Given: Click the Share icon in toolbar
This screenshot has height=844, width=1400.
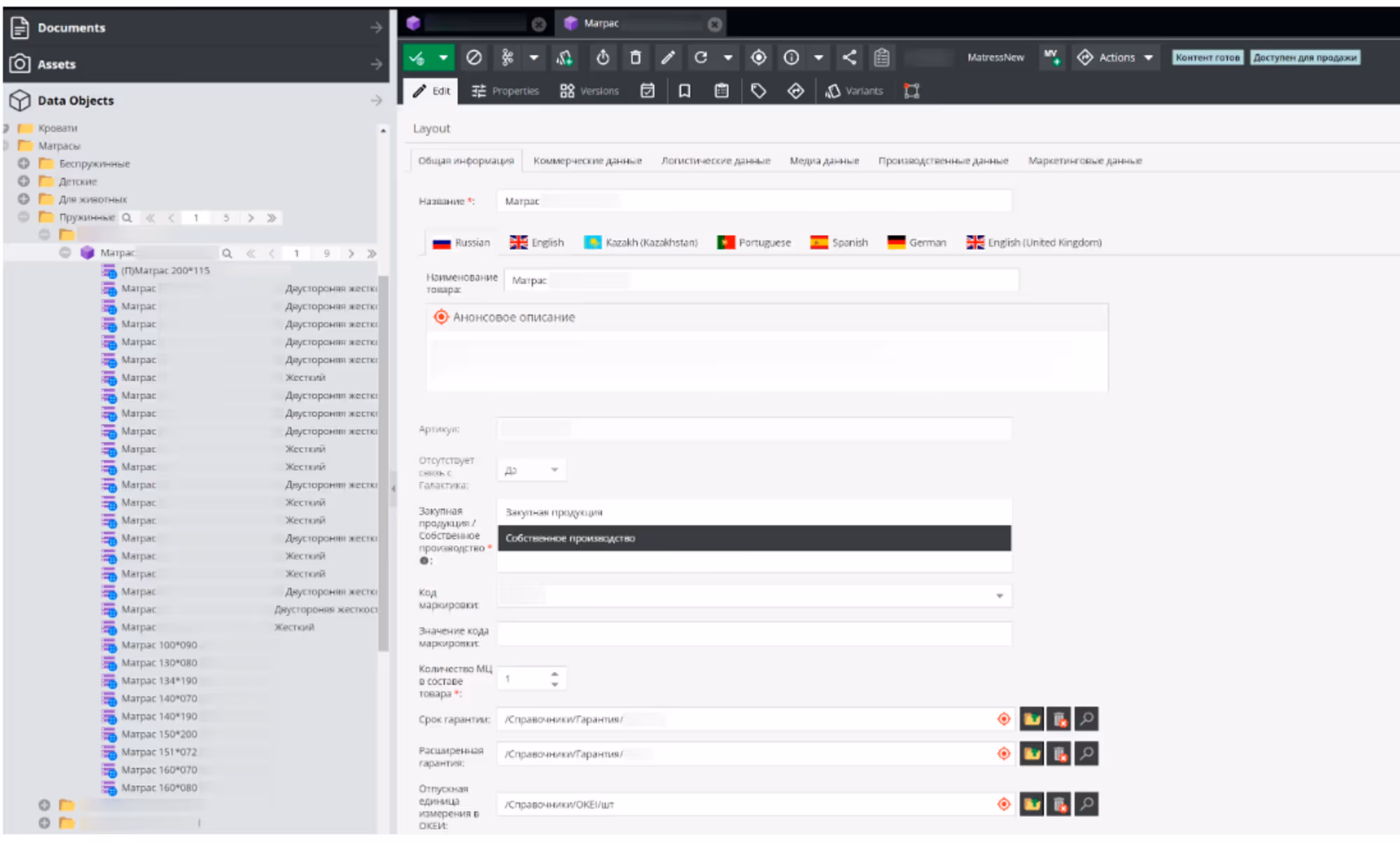Looking at the screenshot, I should tap(849, 57).
